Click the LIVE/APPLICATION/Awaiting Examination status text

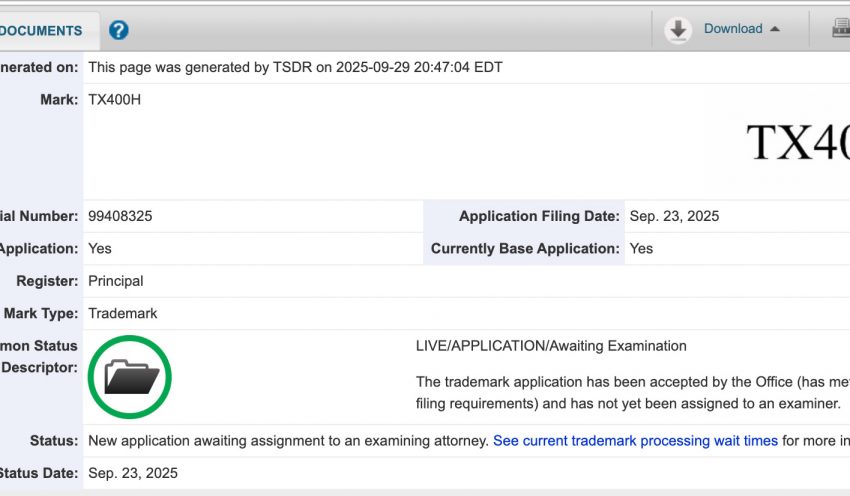point(551,346)
